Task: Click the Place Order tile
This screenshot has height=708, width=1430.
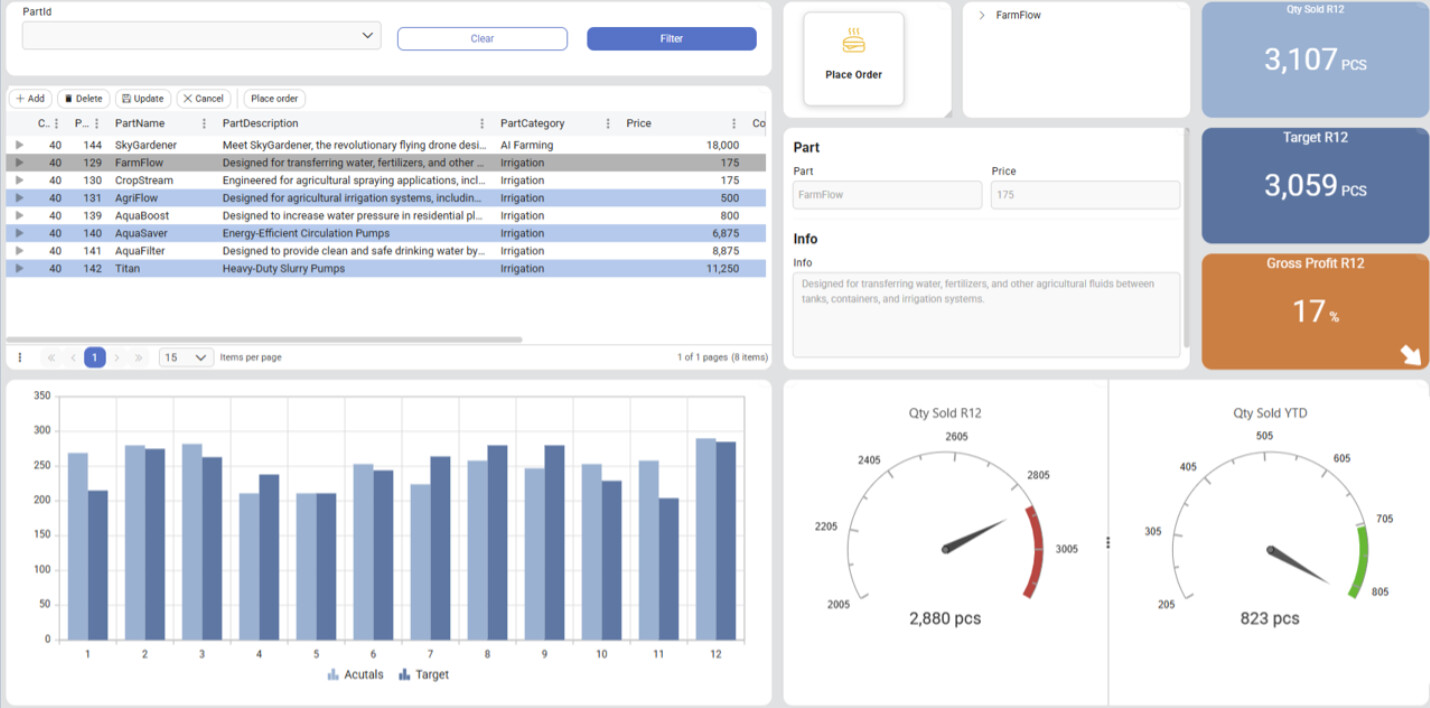Action: tap(854, 59)
